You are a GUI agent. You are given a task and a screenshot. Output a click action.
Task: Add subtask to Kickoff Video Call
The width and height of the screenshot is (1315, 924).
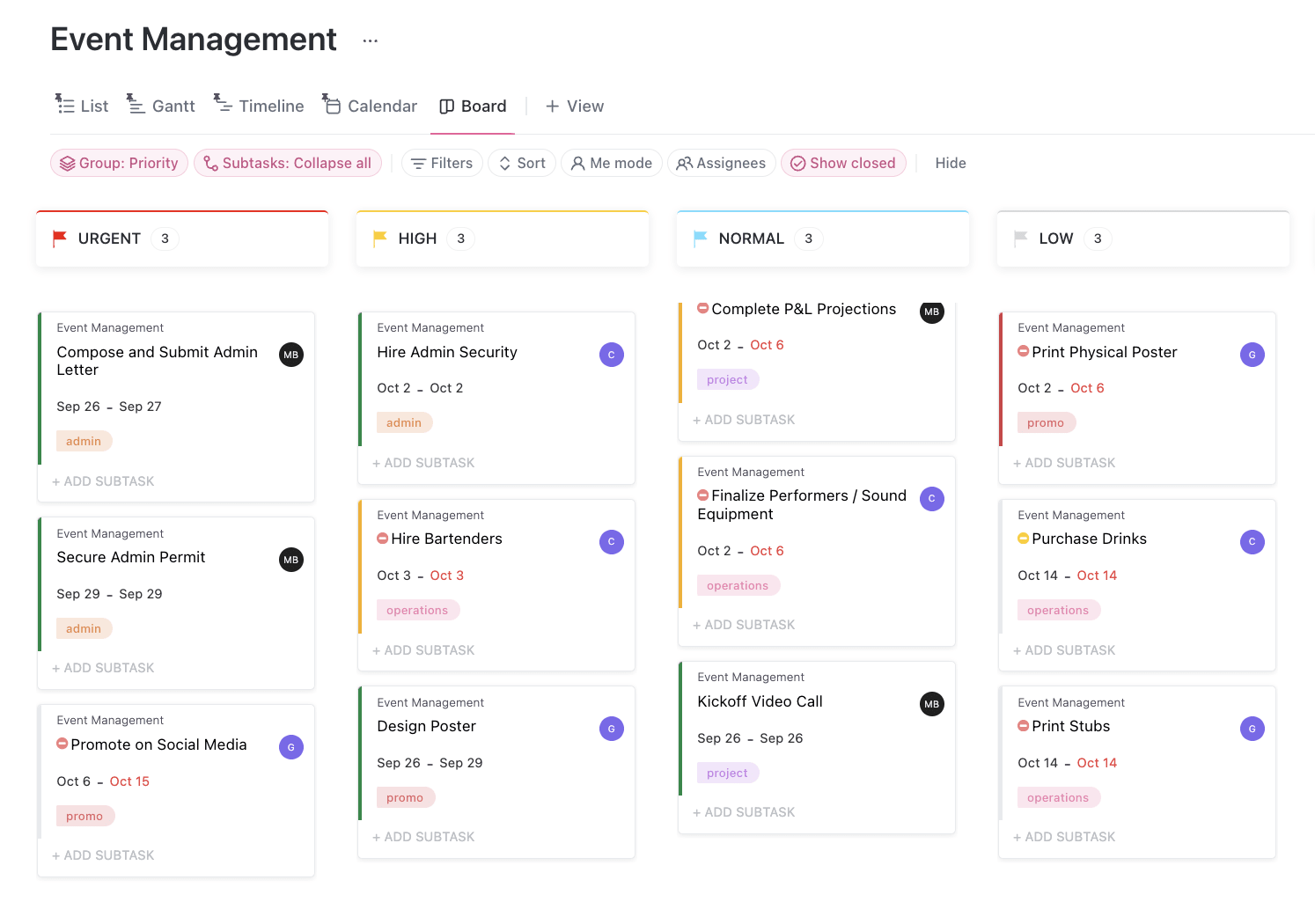[x=744, y=812]
